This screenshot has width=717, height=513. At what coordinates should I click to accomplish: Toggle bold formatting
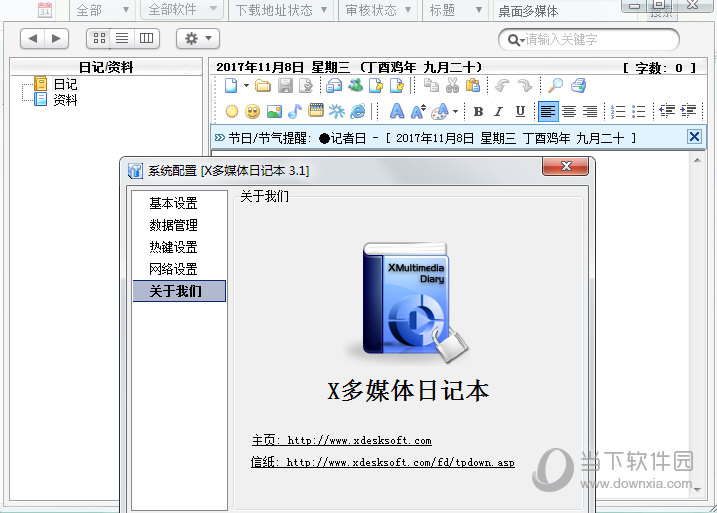(x=478, y=111)
